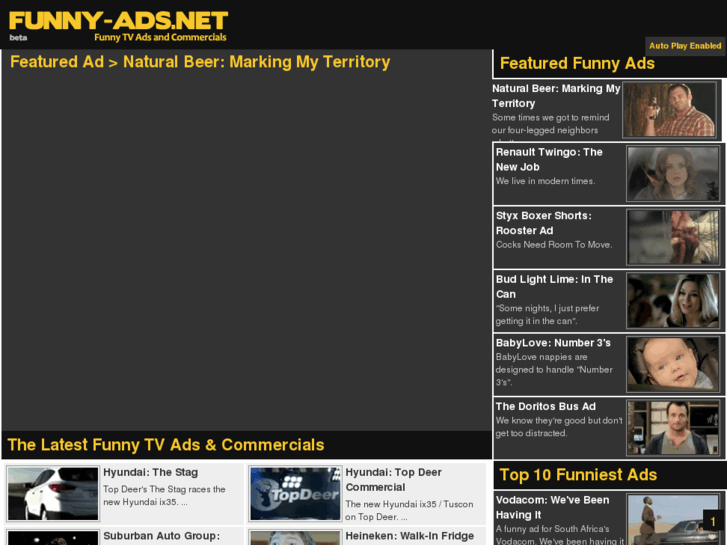Click 'The new Hyundai ix35 / Tuscon' description

(409, 510)
